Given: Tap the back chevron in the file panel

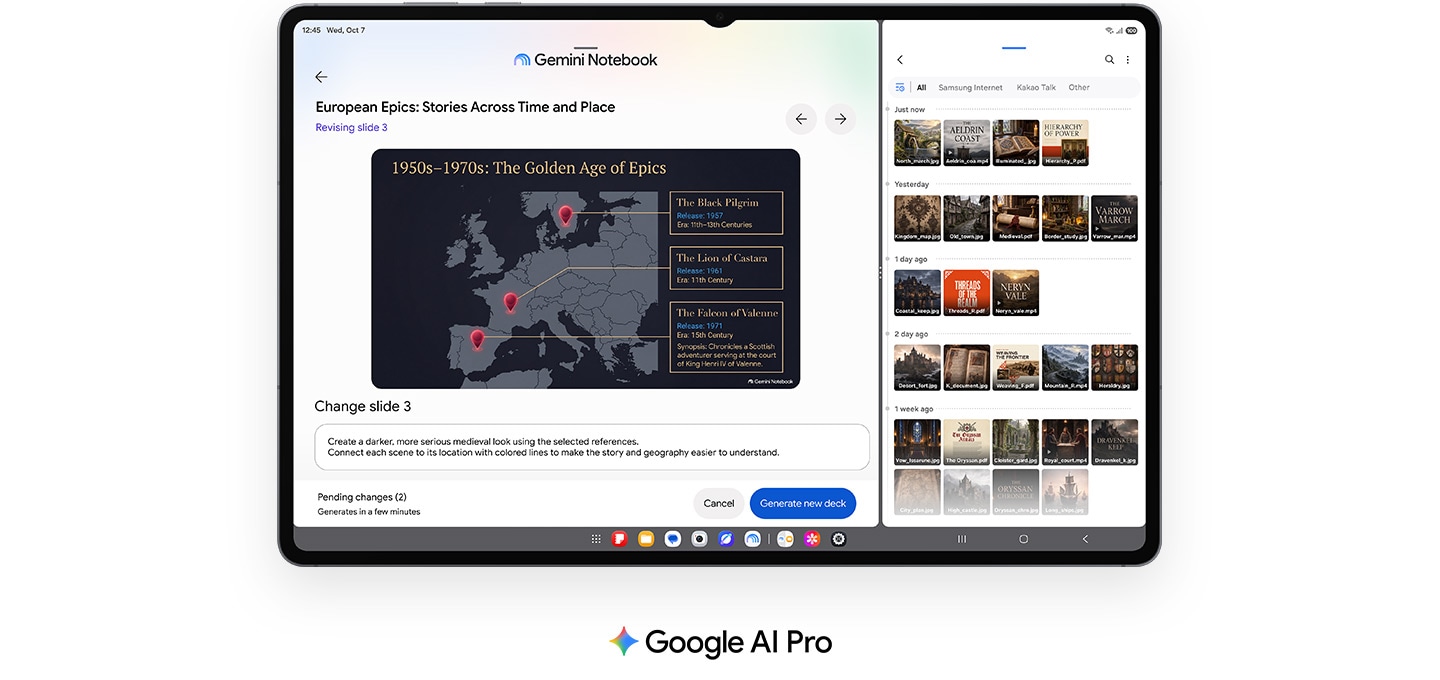Looking at the screenshot, I should tap(900, 60).
